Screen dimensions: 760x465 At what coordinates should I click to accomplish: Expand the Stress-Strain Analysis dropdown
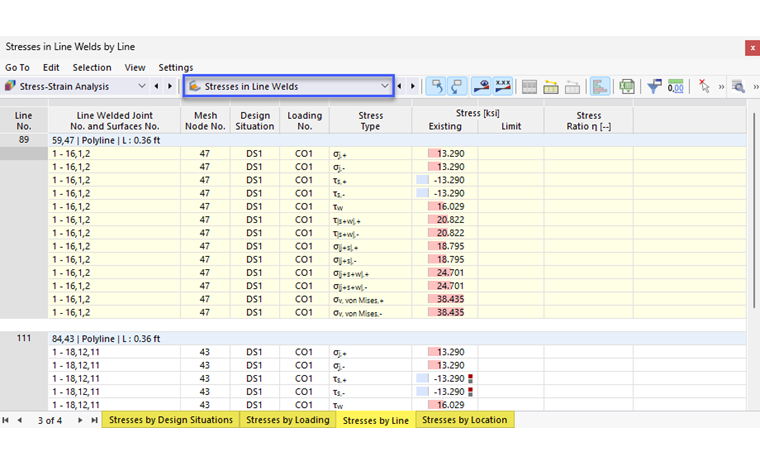[142, 86]
